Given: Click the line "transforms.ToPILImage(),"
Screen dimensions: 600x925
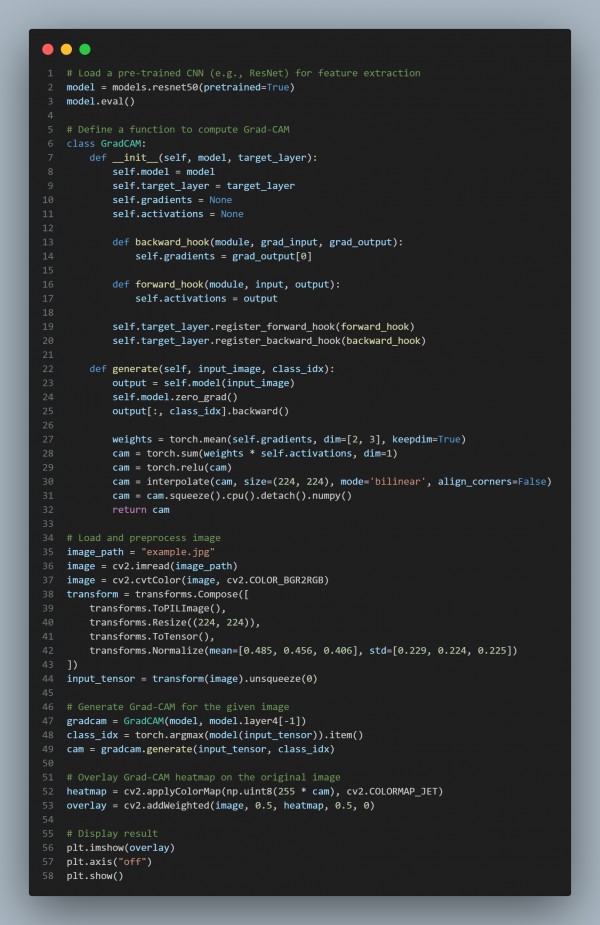Looking at the screenshot, I should pyautogui.click(x=158, y=609).
